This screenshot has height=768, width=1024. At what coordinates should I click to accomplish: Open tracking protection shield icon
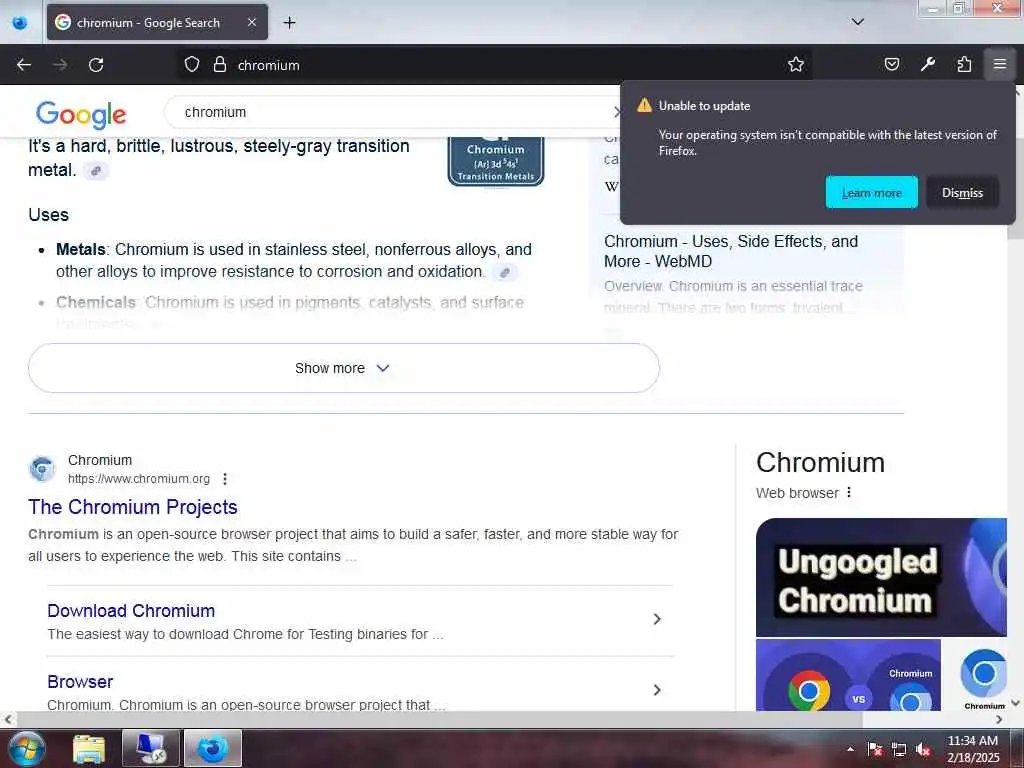(191, 65)
